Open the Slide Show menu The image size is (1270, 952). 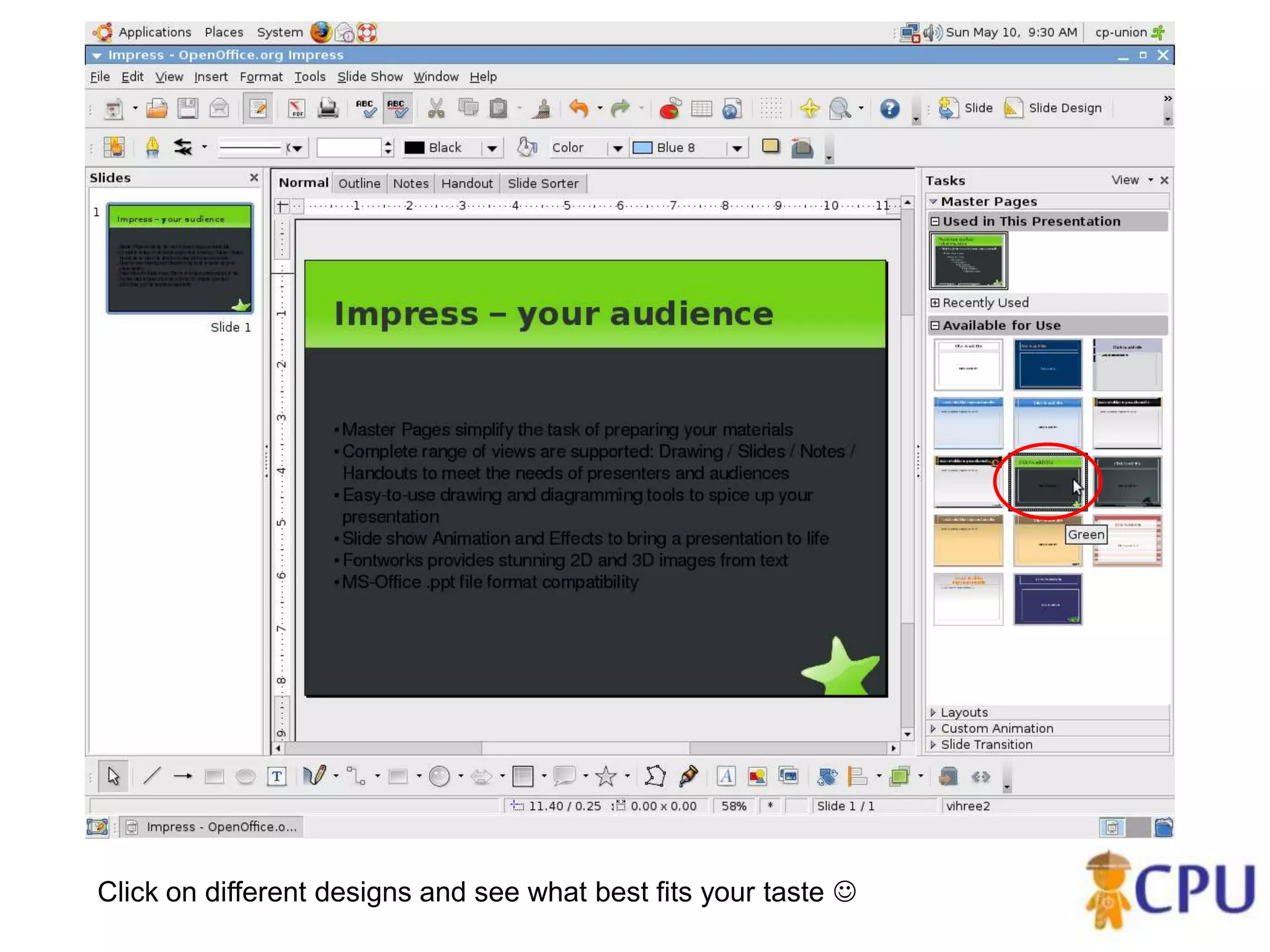coord(370,77)
